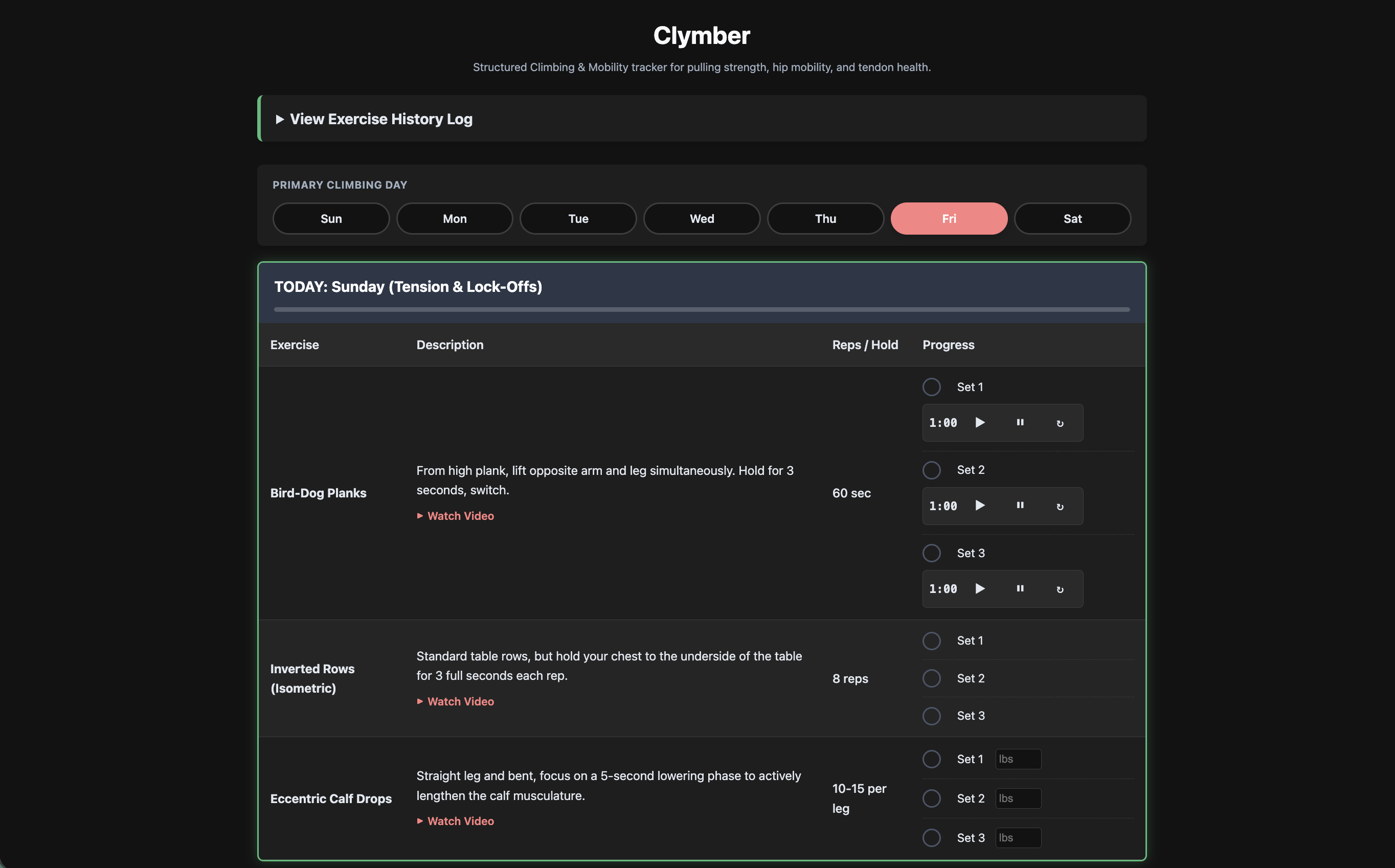The height and width of the screenshot is (868, 1395).
Task: Click the lbs field for Calf Drops Set 1
Action: tap(1018, 759)
